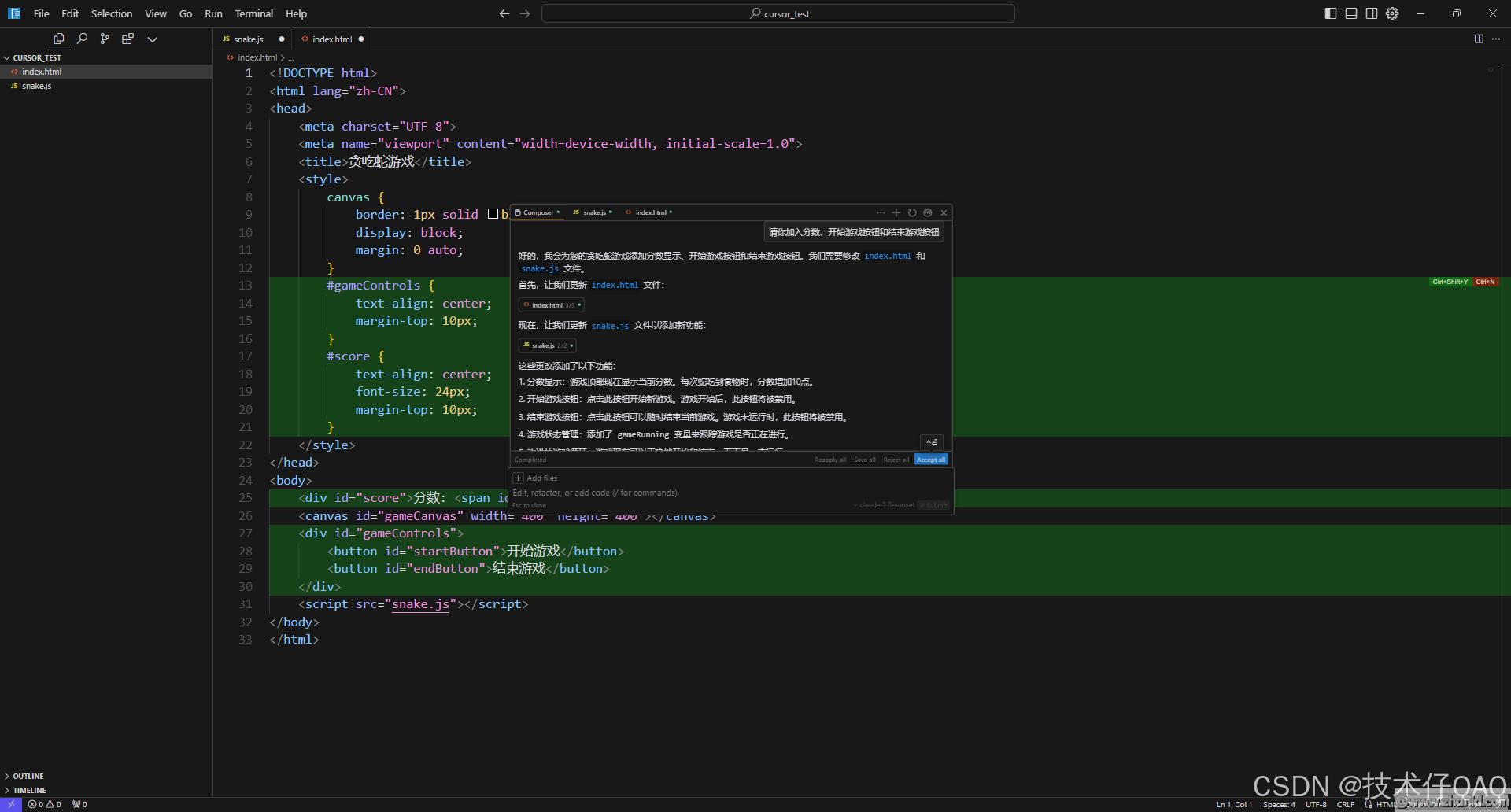Click the border color swatch on line 9
This screenshot has width=1511, height=812.
(493, 214)
